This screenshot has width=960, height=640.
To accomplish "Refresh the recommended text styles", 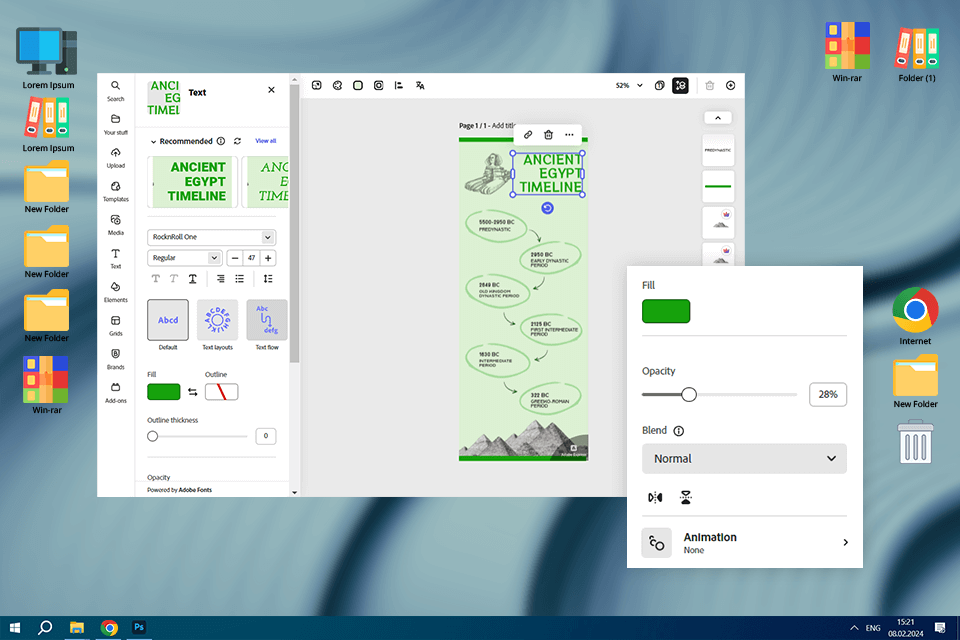I will [x=238, y=141].
